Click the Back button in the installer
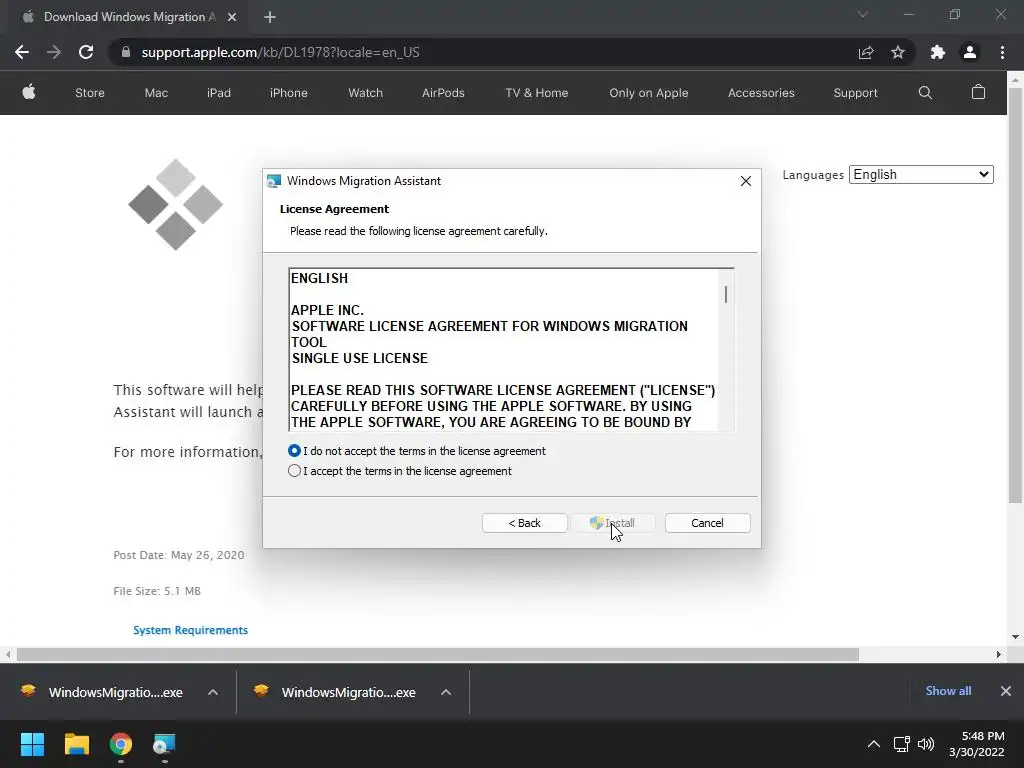This screenshot has width=1024, height=768. (x=524, y=523)
